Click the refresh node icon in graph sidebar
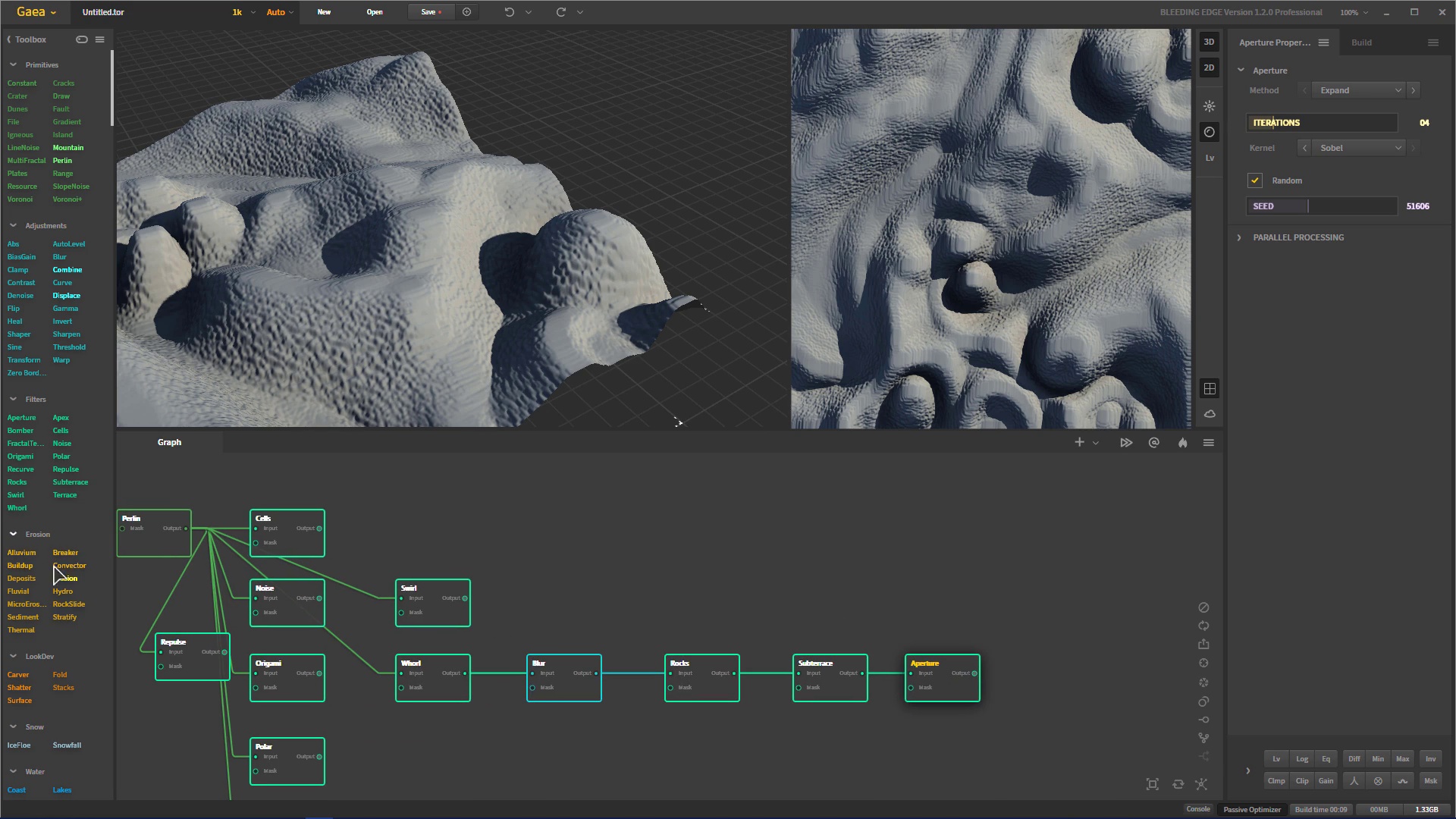The height and width of the screenshot is (819, 1456). (1203, 626)
